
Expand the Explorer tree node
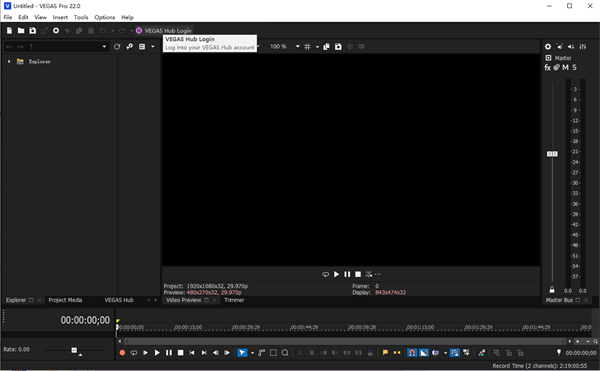click(x=9, y=61)
